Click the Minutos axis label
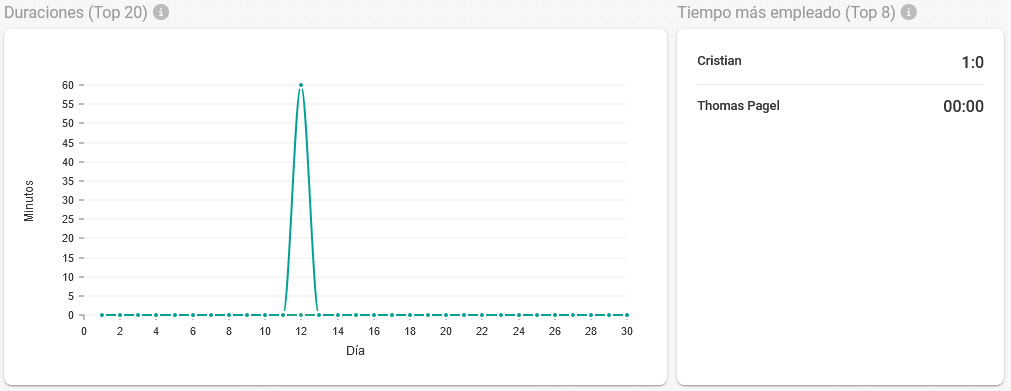The width and height of the screenshot is (1011, 391). (28, 201)
